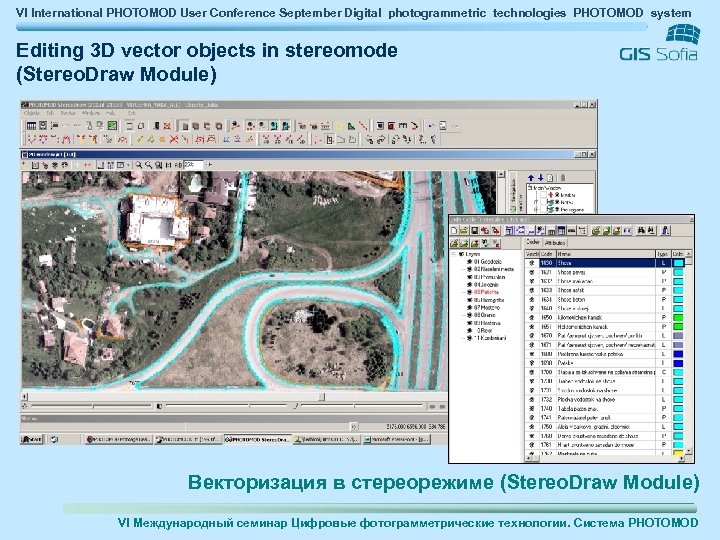Click the red double-arrow icon in the stereo toolbar
The image size is (720, 540).
tap(87, 164)
